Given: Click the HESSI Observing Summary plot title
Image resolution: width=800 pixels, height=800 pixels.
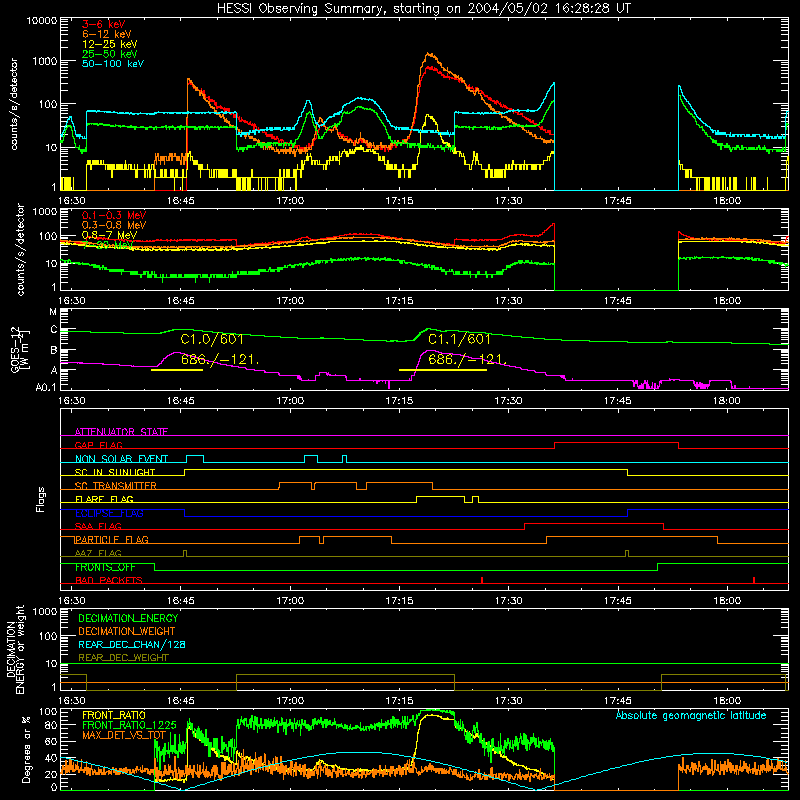Looking at the screenshot, I should coord(423,9).
